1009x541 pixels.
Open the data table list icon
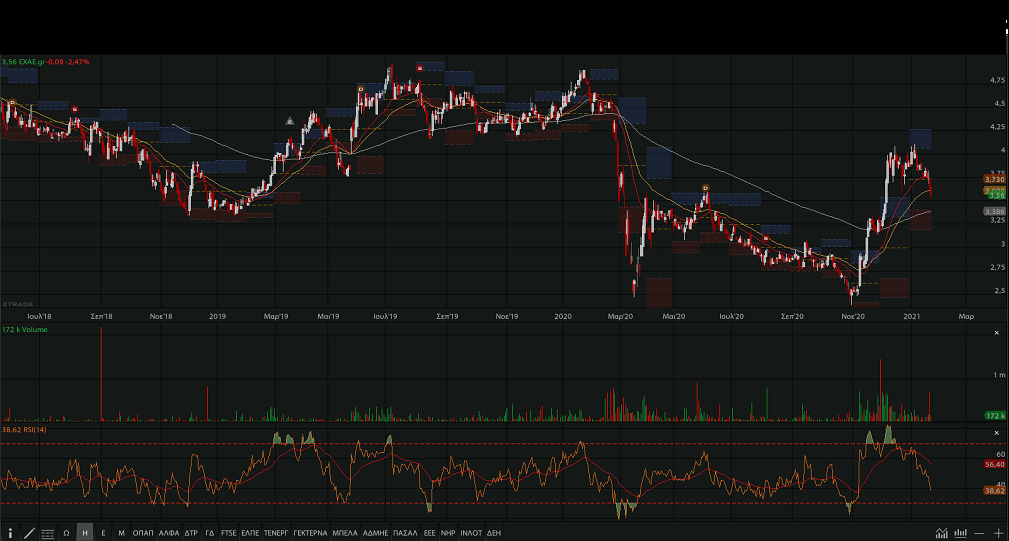pyautogui.click(x=48, y=533)
